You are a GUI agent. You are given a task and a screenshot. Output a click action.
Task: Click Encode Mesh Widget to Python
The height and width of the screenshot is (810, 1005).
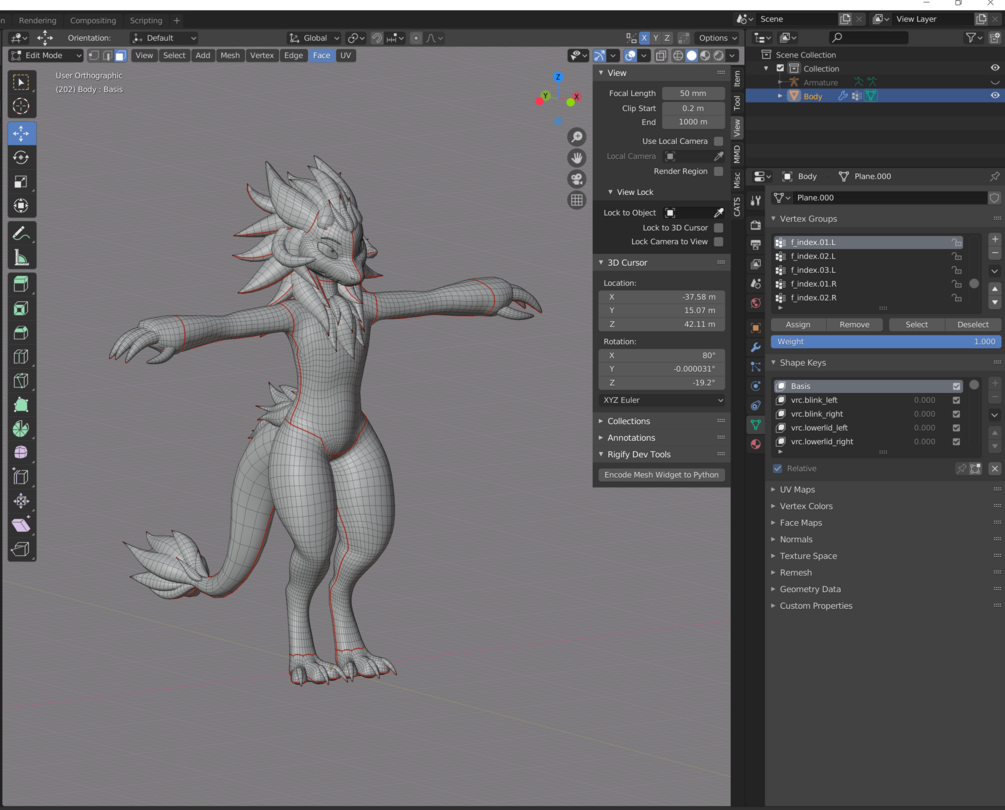(x=661, y=475)
